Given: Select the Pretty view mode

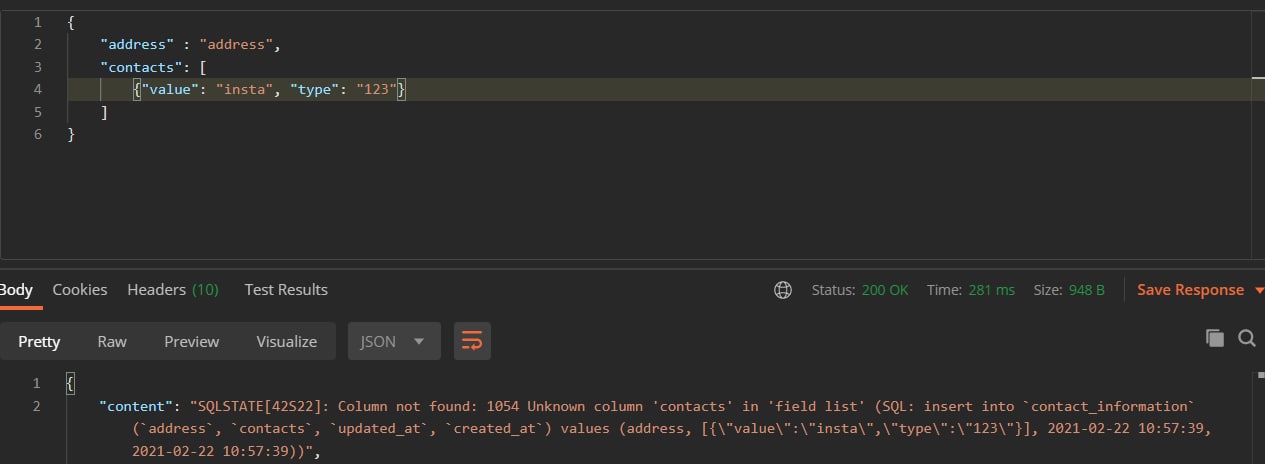Looking at the screenshot, I should pyautogui.click(x=39, y=342).
